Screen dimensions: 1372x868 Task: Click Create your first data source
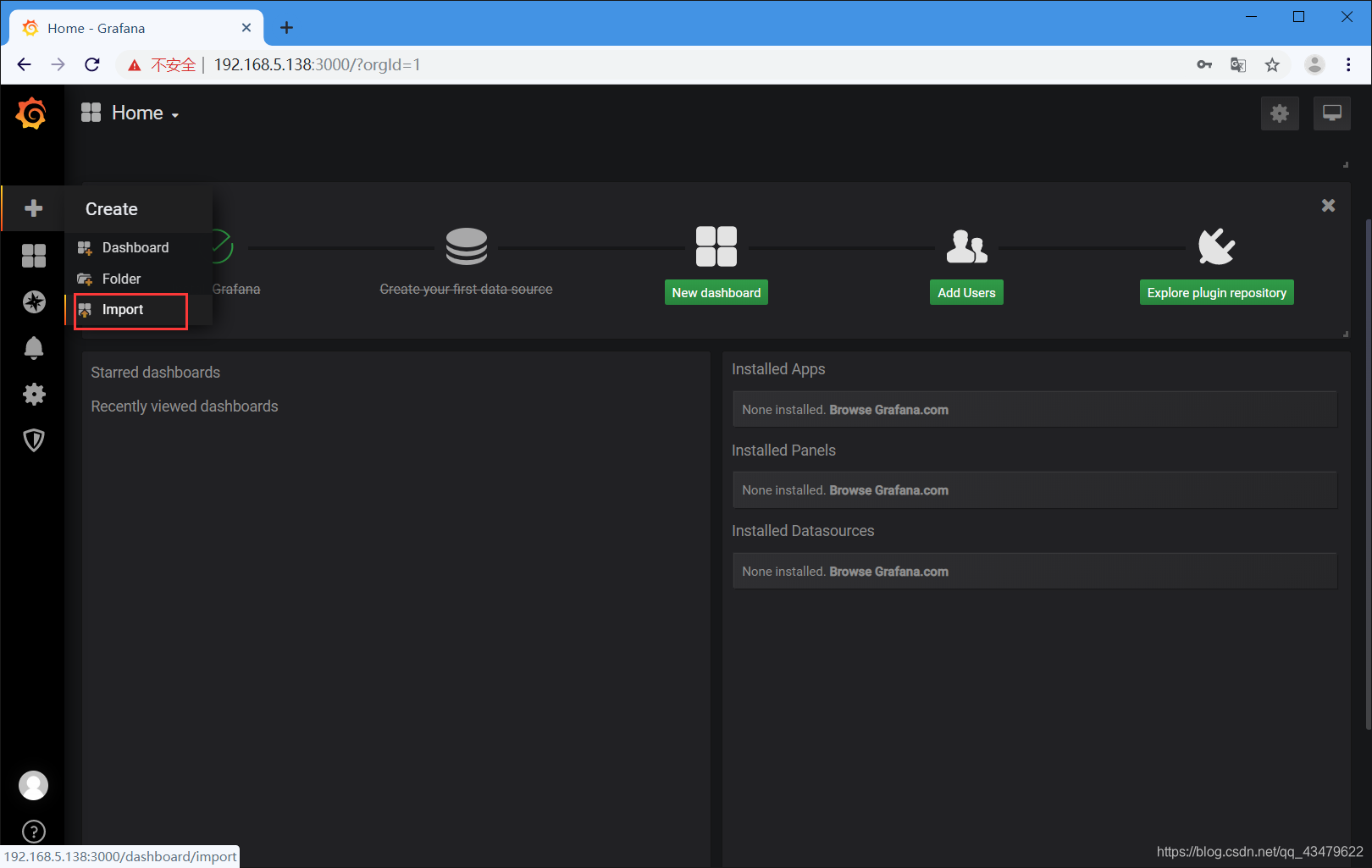(466, 289)
